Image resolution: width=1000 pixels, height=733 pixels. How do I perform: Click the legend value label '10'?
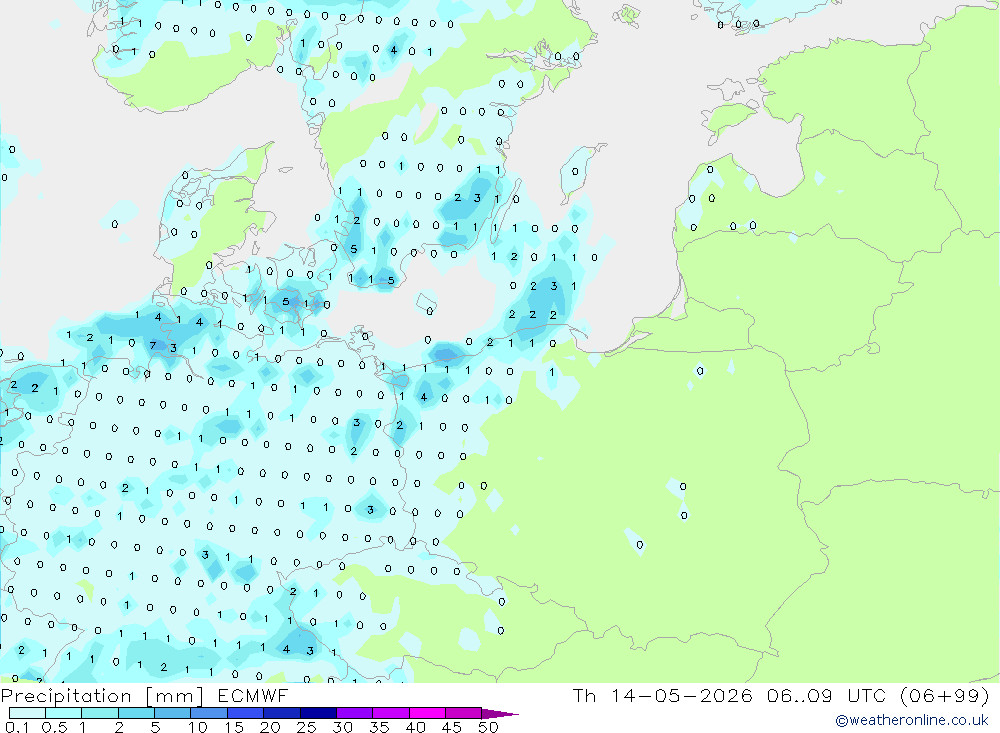[x=198, y=727]
